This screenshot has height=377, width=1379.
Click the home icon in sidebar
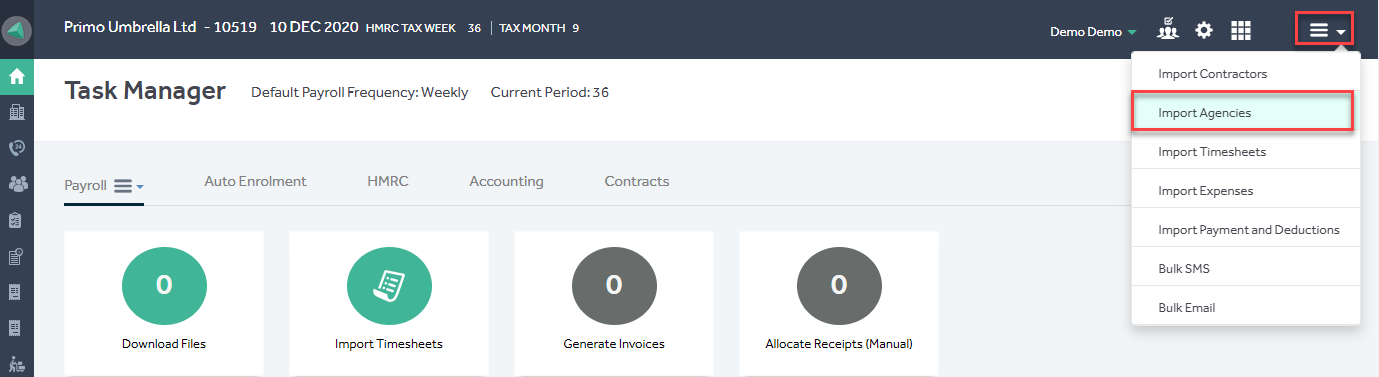click(x=16, y=76)
